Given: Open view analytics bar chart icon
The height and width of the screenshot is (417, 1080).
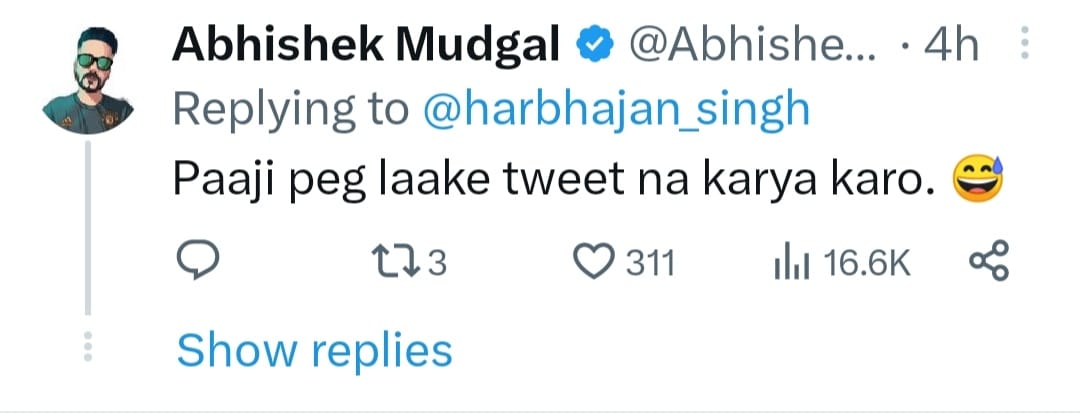Looking at the screenshot, I should tap(792, 264).
